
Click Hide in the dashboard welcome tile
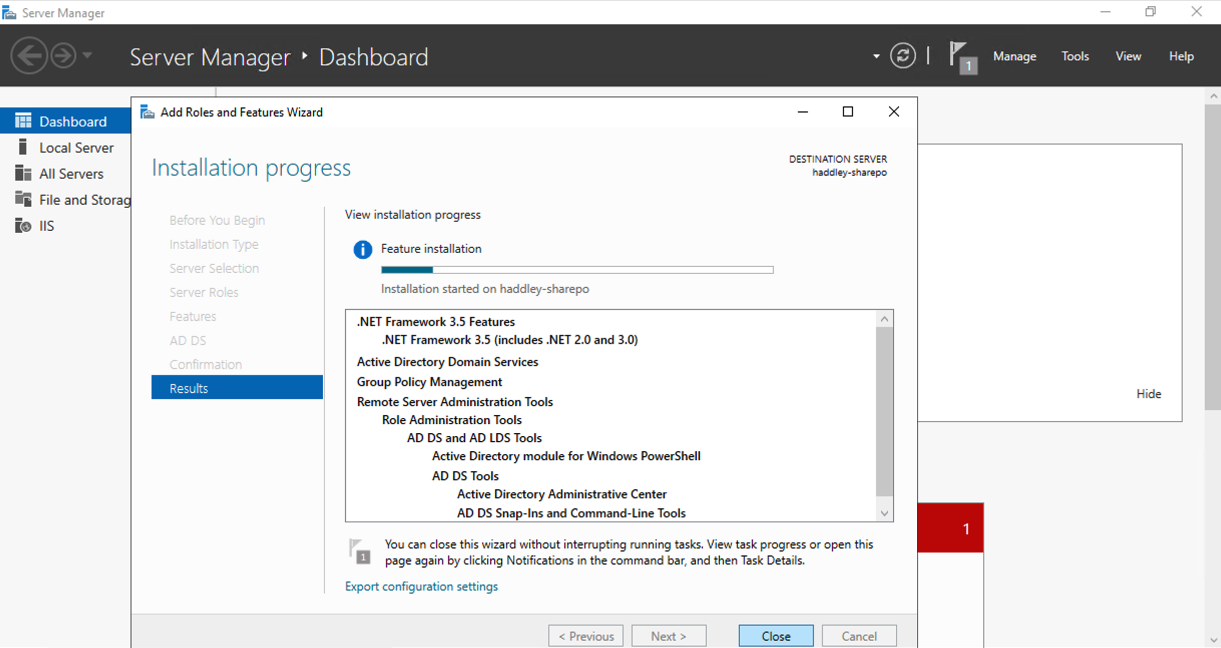click(1149, 394)
